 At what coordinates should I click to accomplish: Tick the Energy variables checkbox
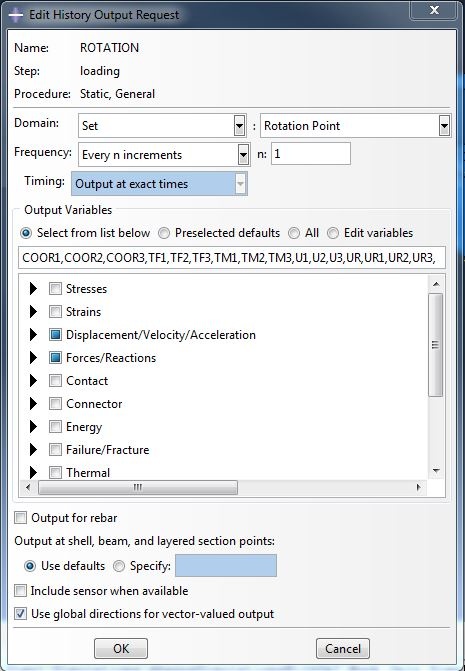(55, 427)
